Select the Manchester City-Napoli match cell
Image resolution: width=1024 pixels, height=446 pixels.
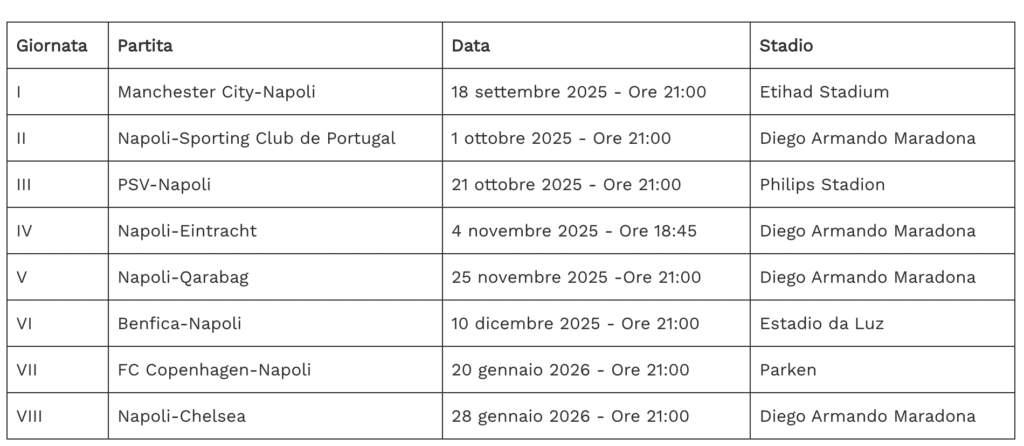[216, 92]
